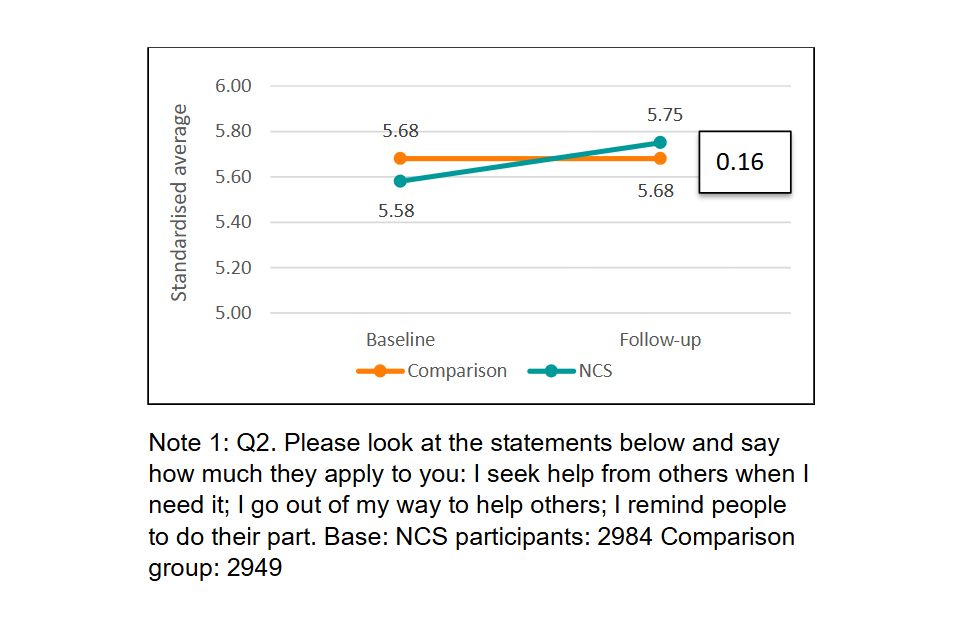Viewport: 960px width, 640px height.
Task: Select the 5.58 data label
Action: [x=397, y=211]
